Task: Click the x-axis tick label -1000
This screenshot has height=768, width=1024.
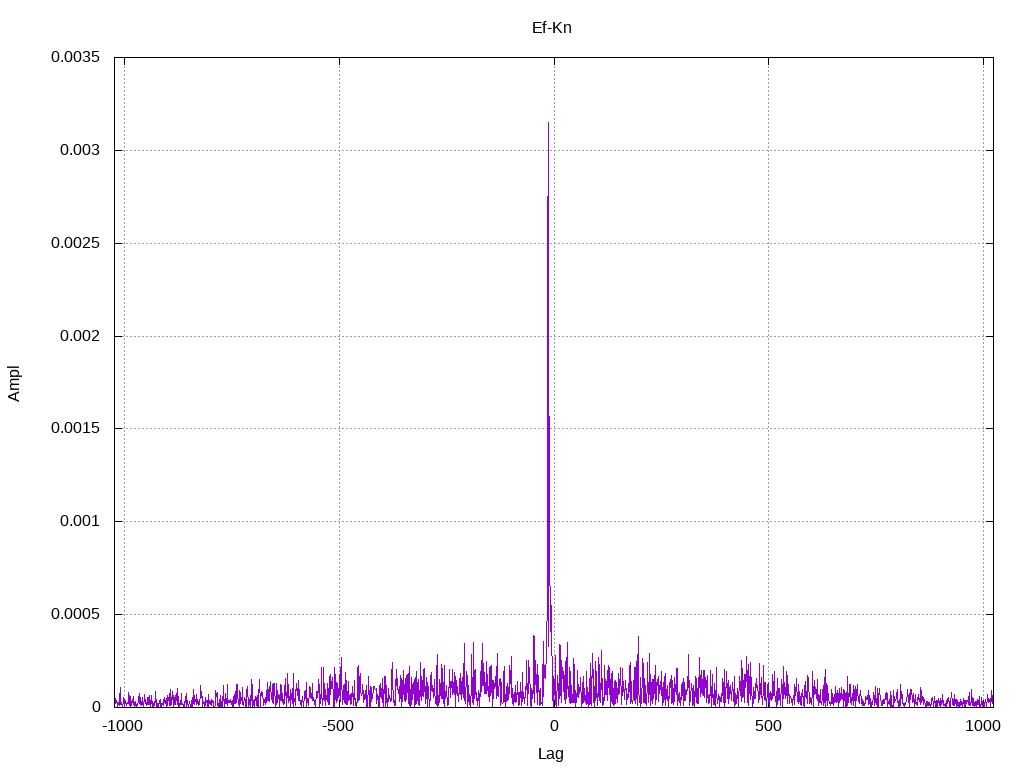Action: pos(122,726)
